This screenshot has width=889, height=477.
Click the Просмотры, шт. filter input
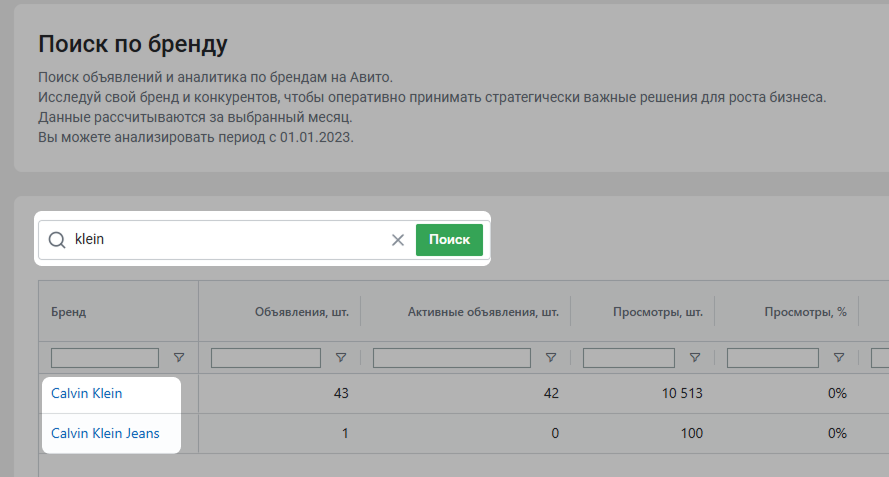629,358
